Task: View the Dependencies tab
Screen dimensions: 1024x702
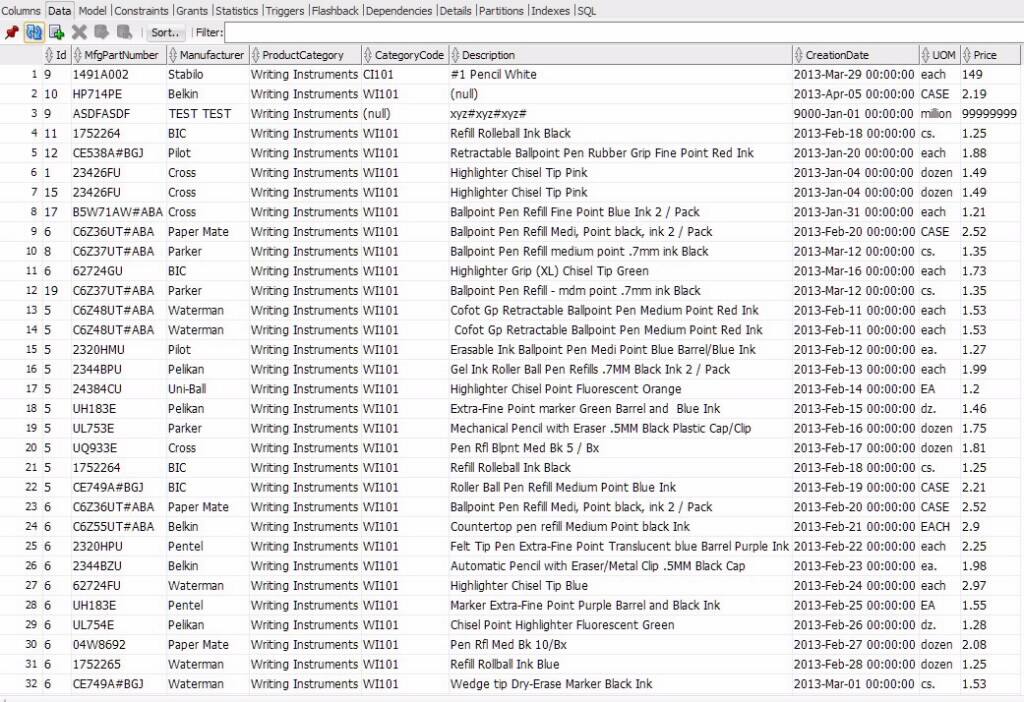Action: tap(399, 11)
